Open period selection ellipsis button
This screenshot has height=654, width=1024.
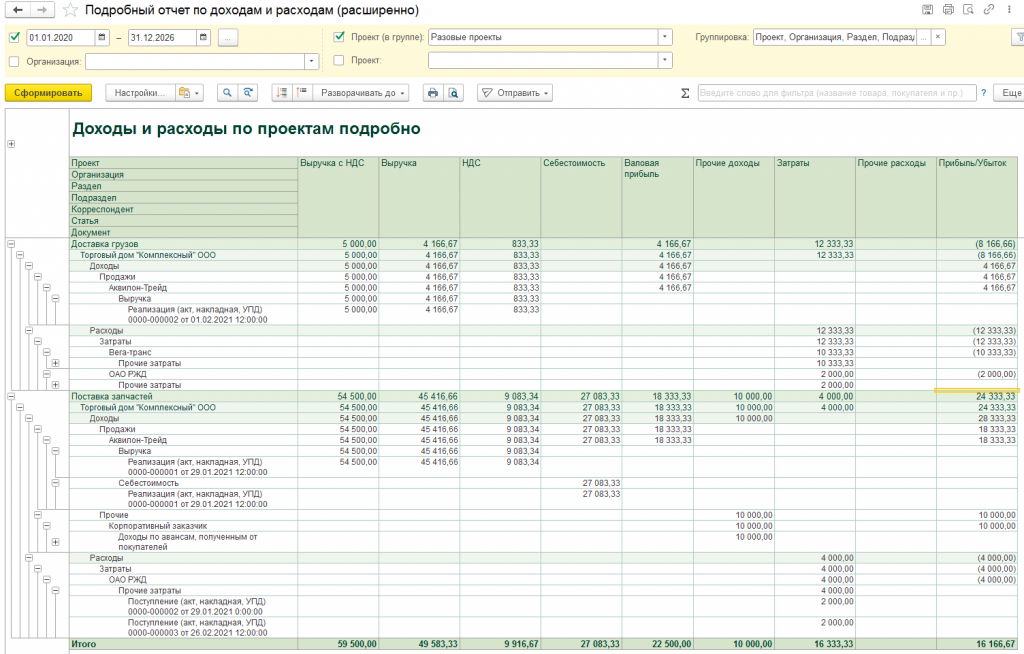(227, 38)
